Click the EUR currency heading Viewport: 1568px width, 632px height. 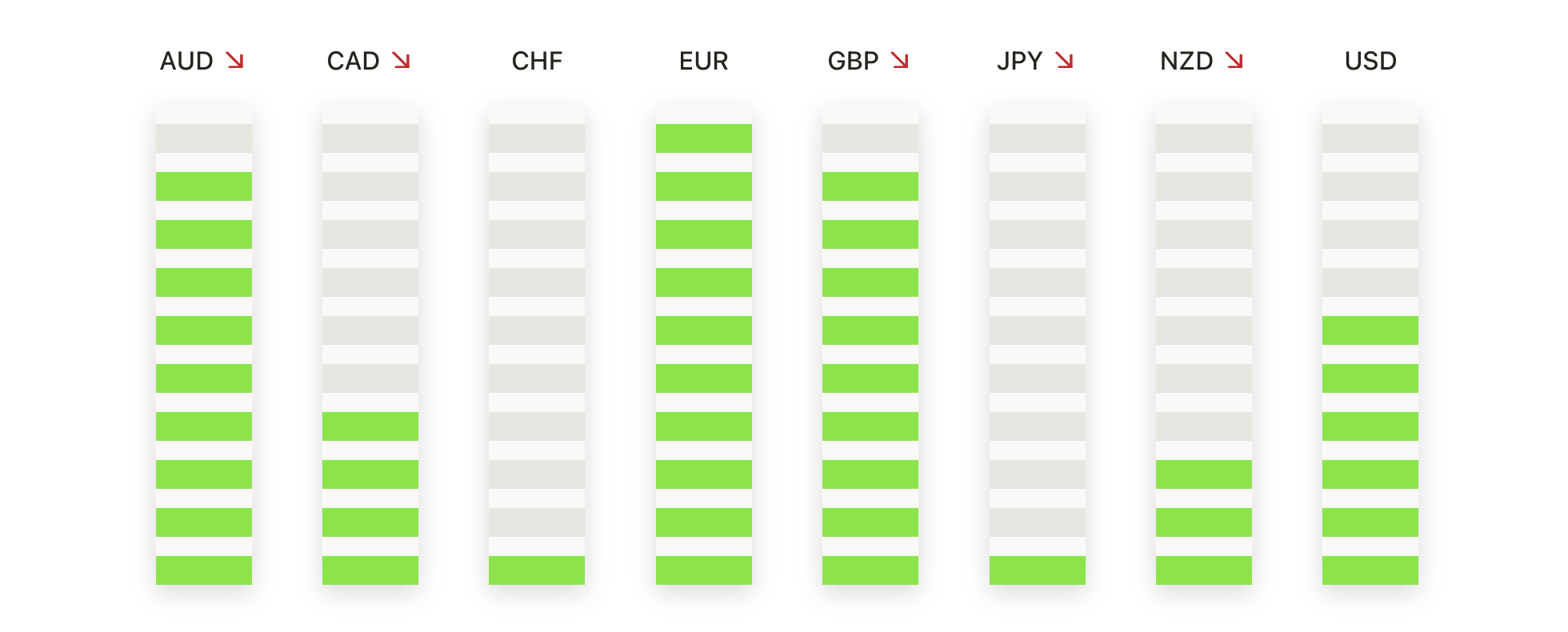tap(703, 61)
